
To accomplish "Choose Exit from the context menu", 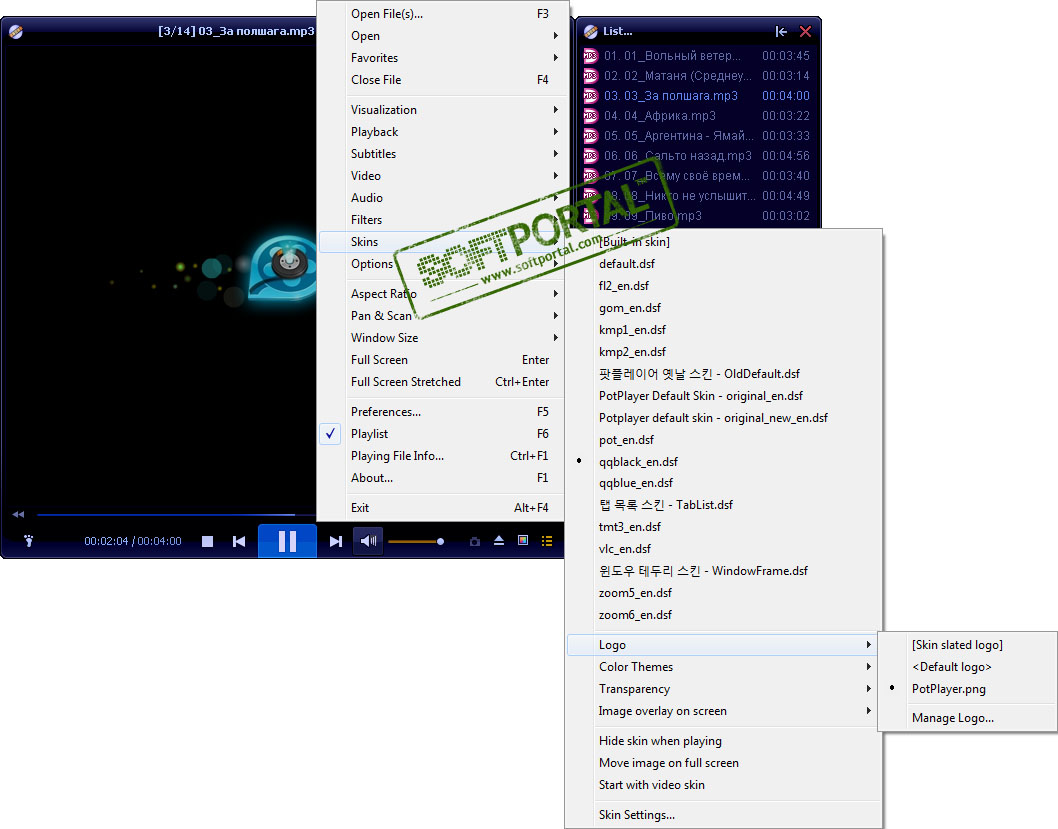I will click(441, 508).
